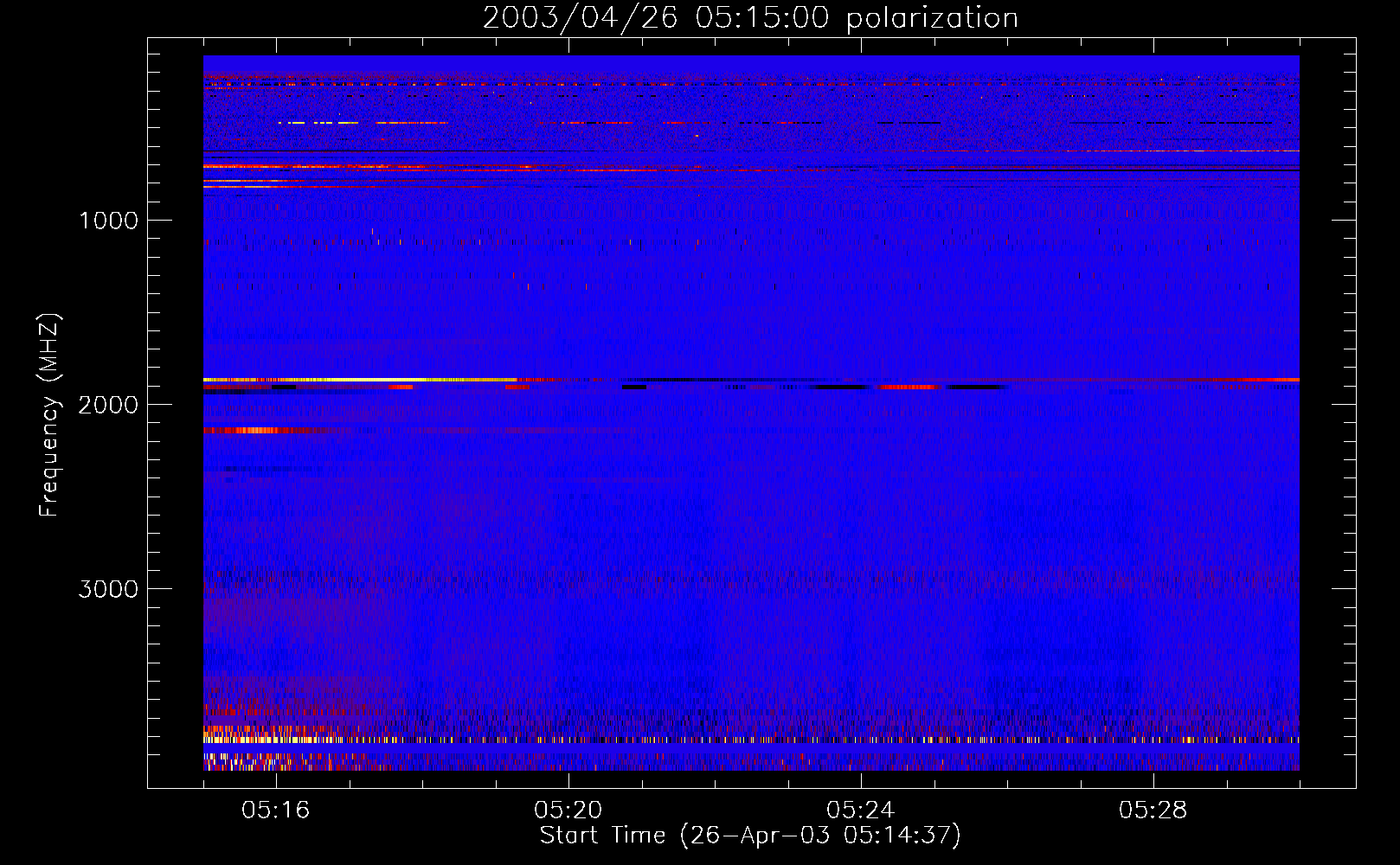The height and width of the screenshot is (865, 1400).
Task: Click the 2000 frequency tick label
Action: click(x=108, y=405)
